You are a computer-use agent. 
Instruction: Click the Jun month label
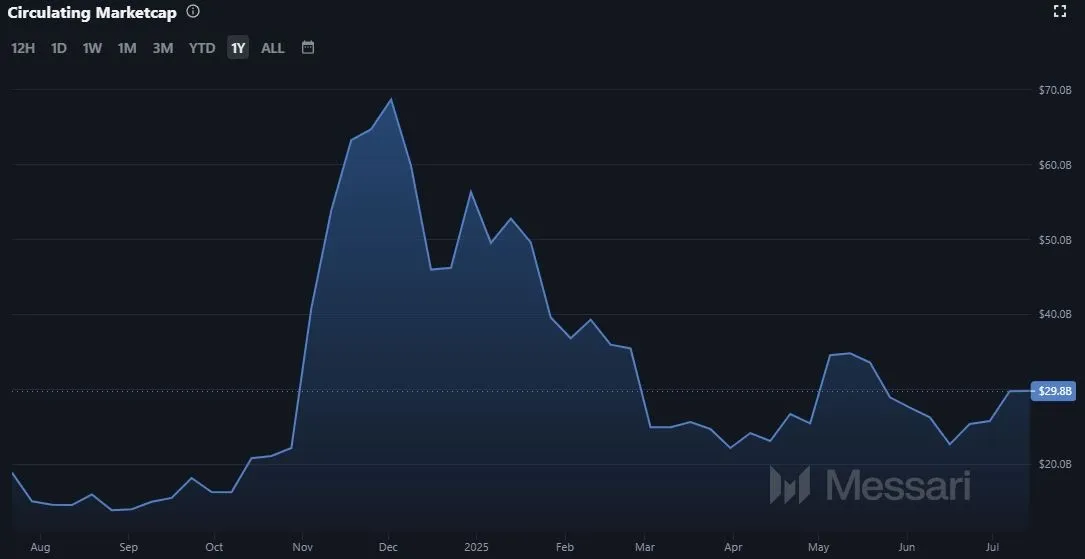(906, 547)
